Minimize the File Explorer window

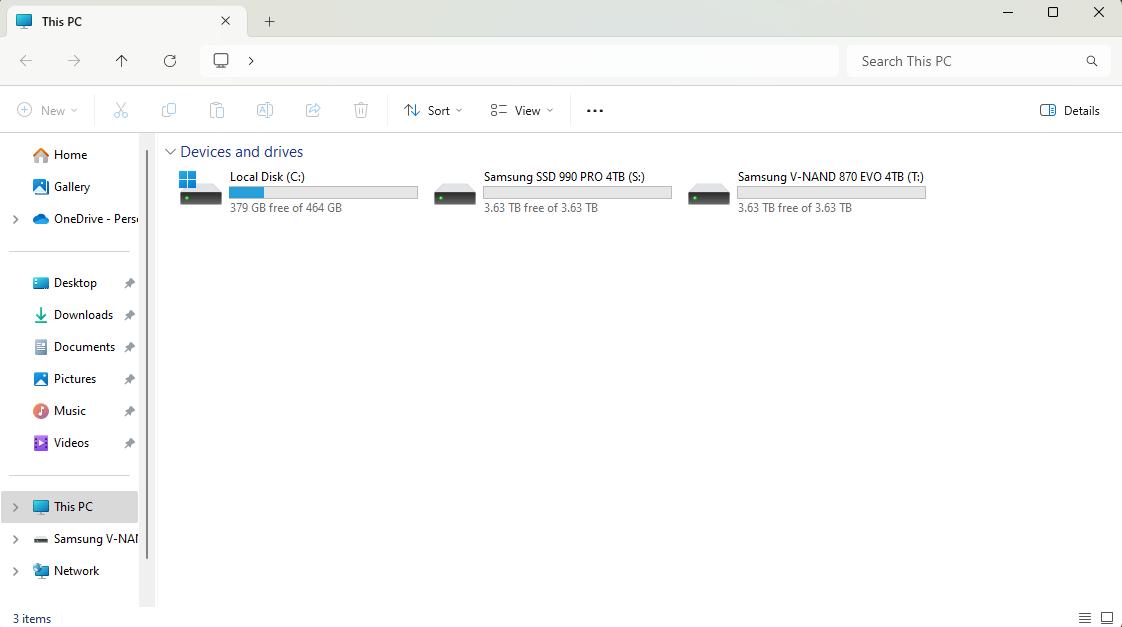pos(1008,12)
